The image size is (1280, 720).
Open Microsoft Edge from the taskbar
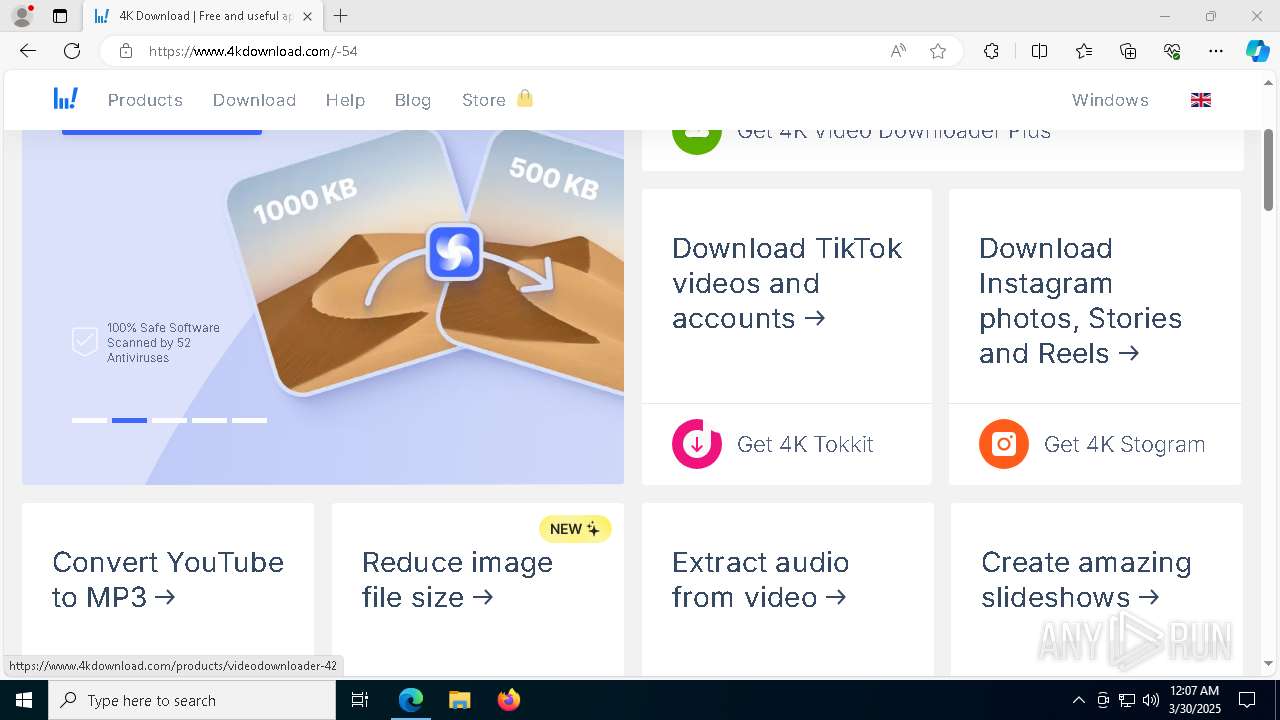[x=411, y=700]
